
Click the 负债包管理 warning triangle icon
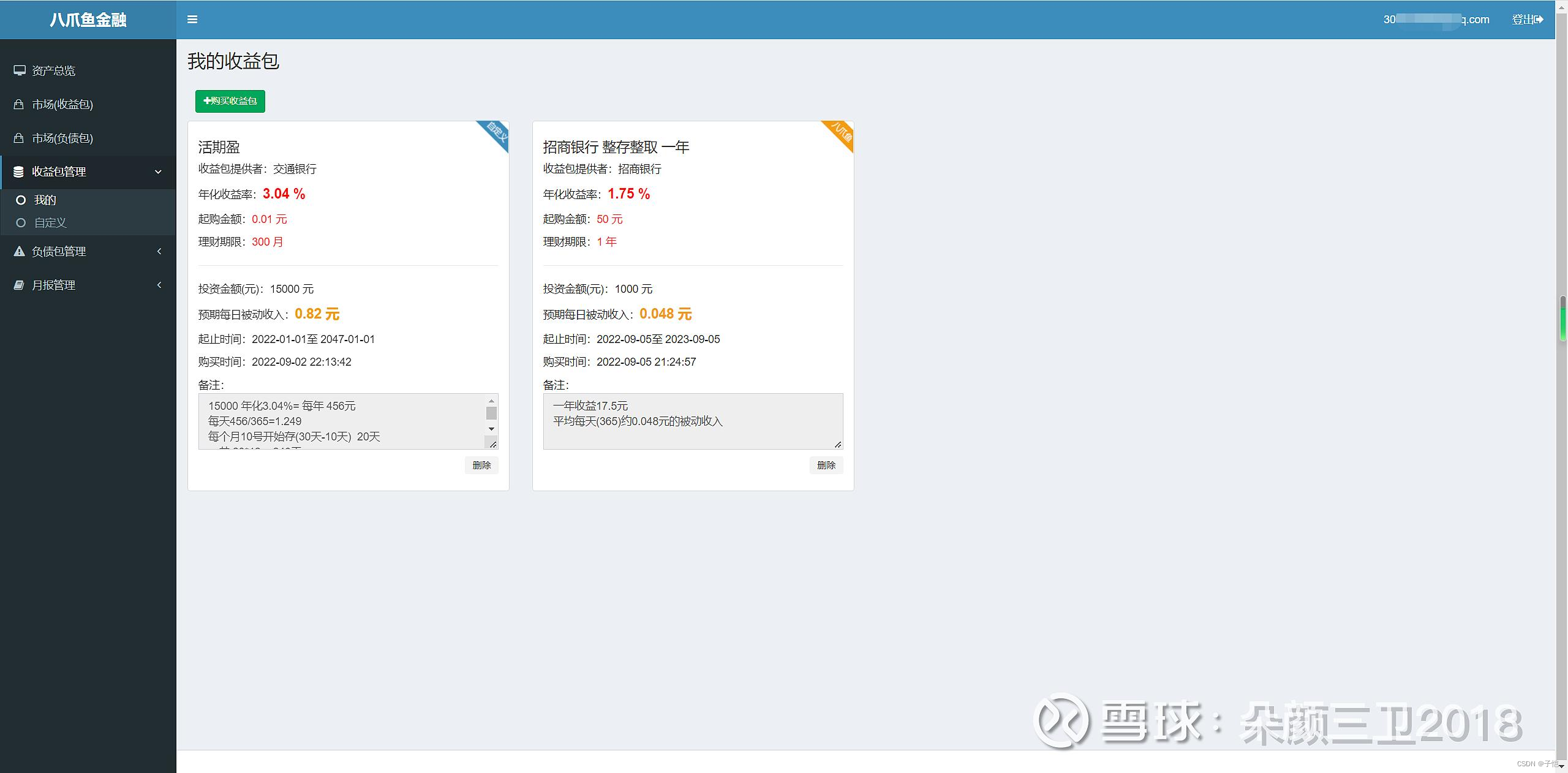[19, 251]
